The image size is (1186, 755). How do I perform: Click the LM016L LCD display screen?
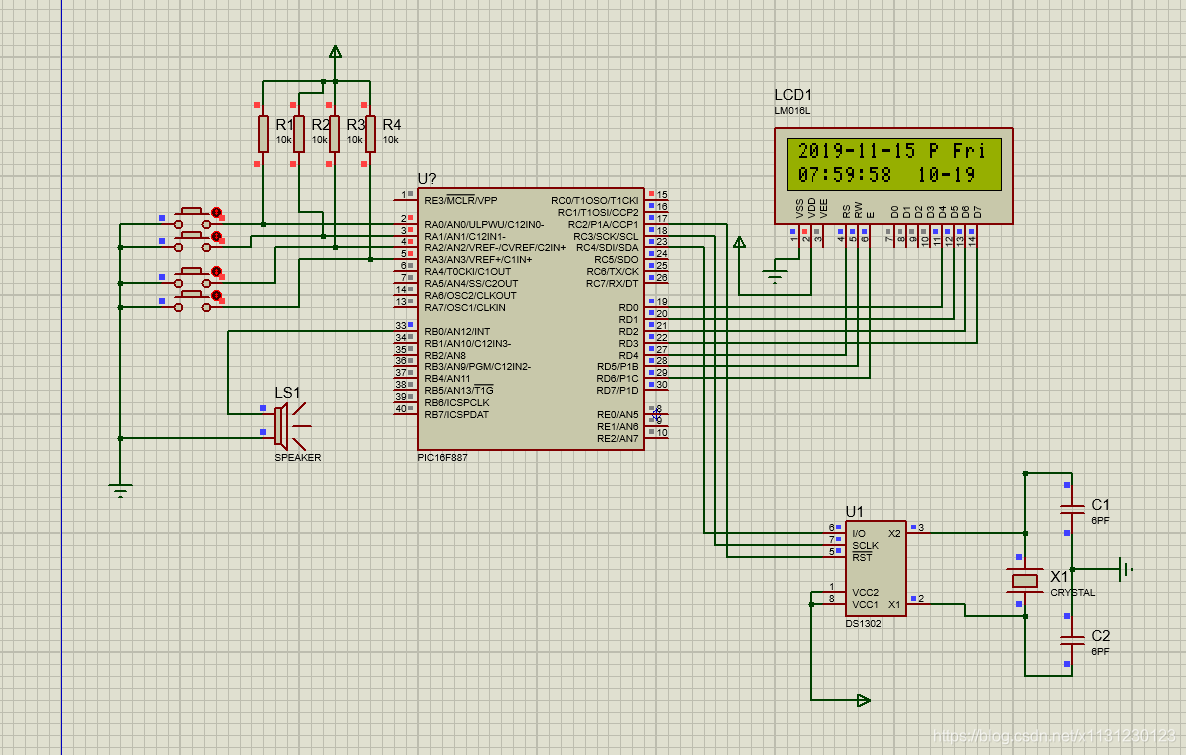tap(894, 163)
